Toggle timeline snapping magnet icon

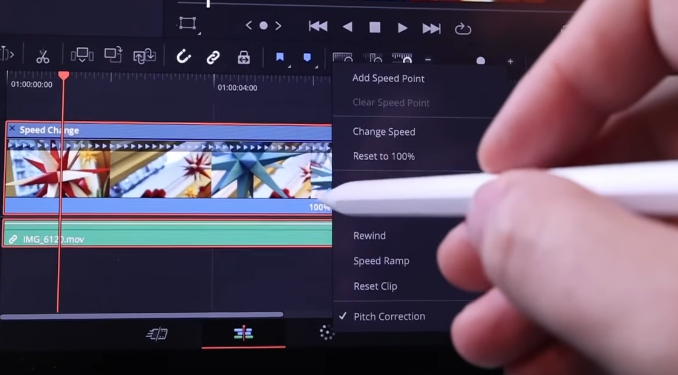(183, 57)
